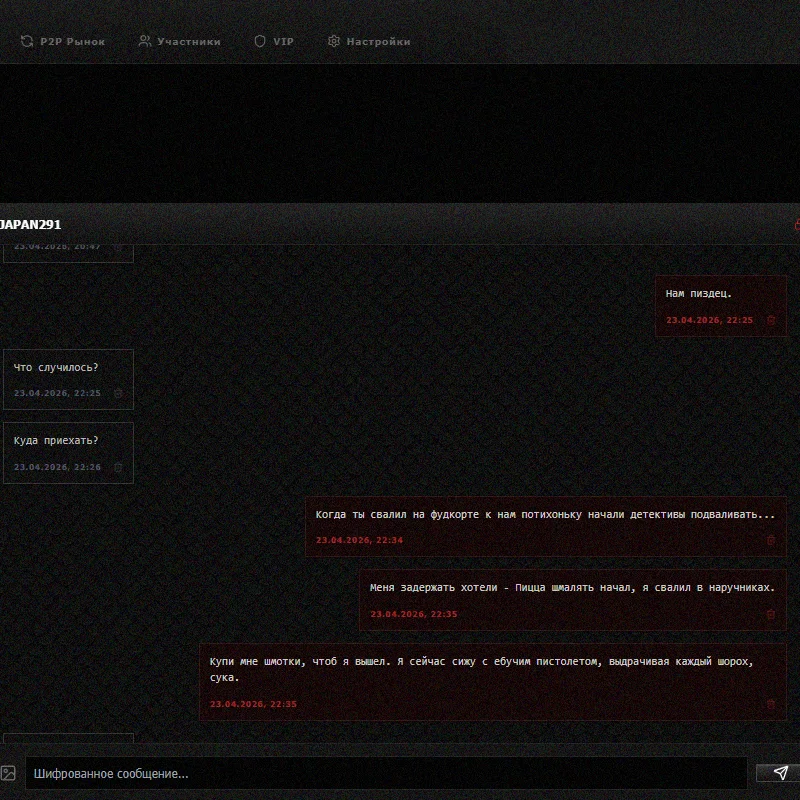Delete the 'Что случилось?' message via trash icon
The image size is (800, 800).
pyautogui.click(x=118, y=393)
